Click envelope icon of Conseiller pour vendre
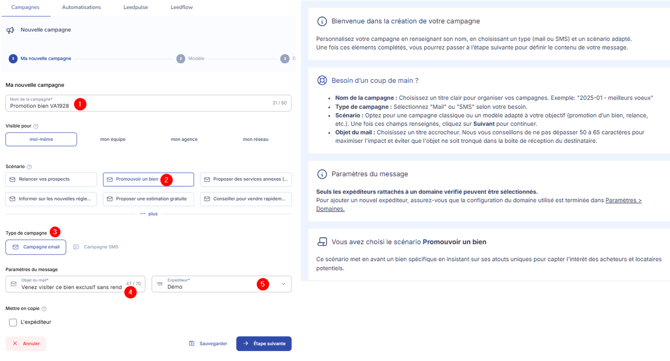The width and height of the screenshot is (670, 361). coord(207,199)
